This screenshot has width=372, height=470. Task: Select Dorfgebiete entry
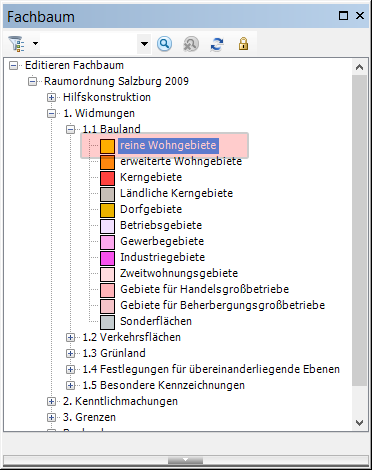point(151,209)
